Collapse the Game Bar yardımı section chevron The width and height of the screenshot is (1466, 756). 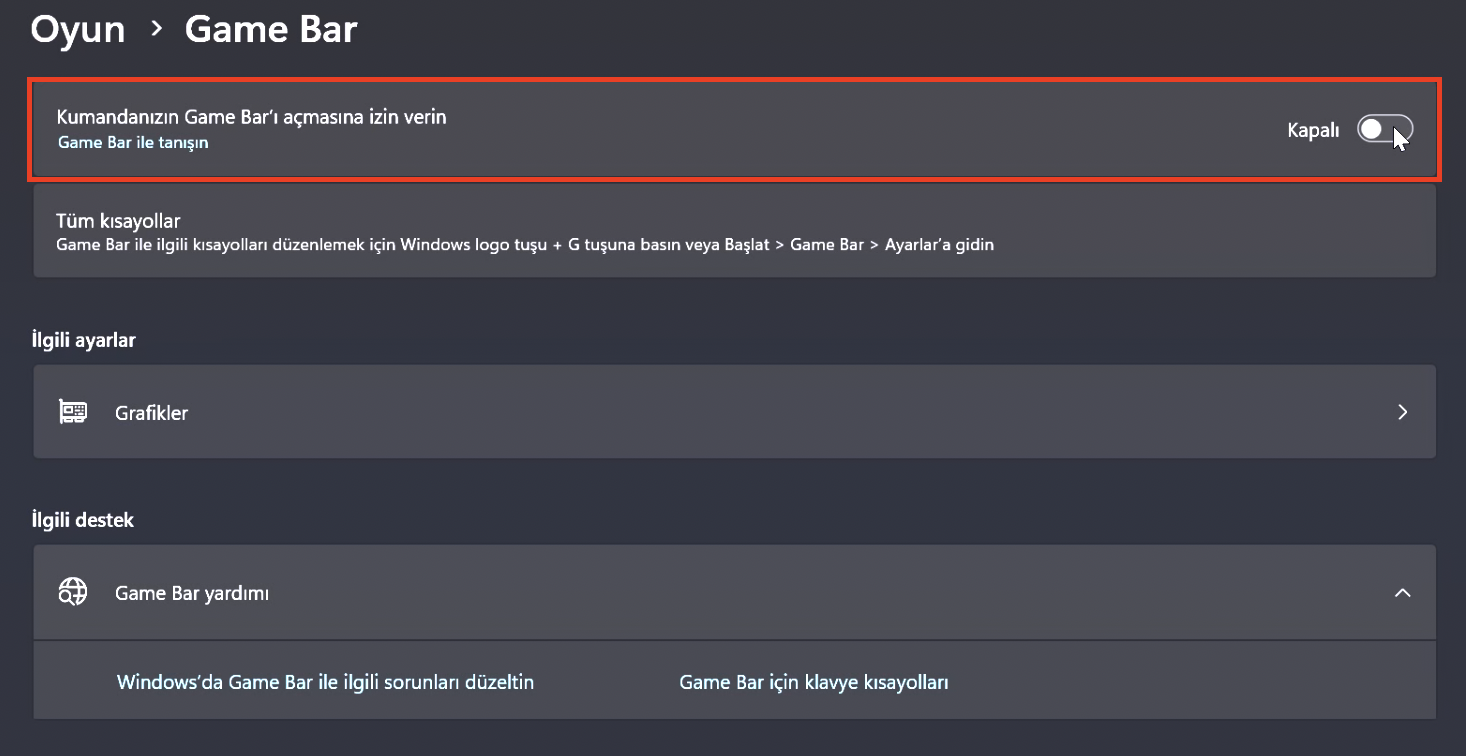1402,593
